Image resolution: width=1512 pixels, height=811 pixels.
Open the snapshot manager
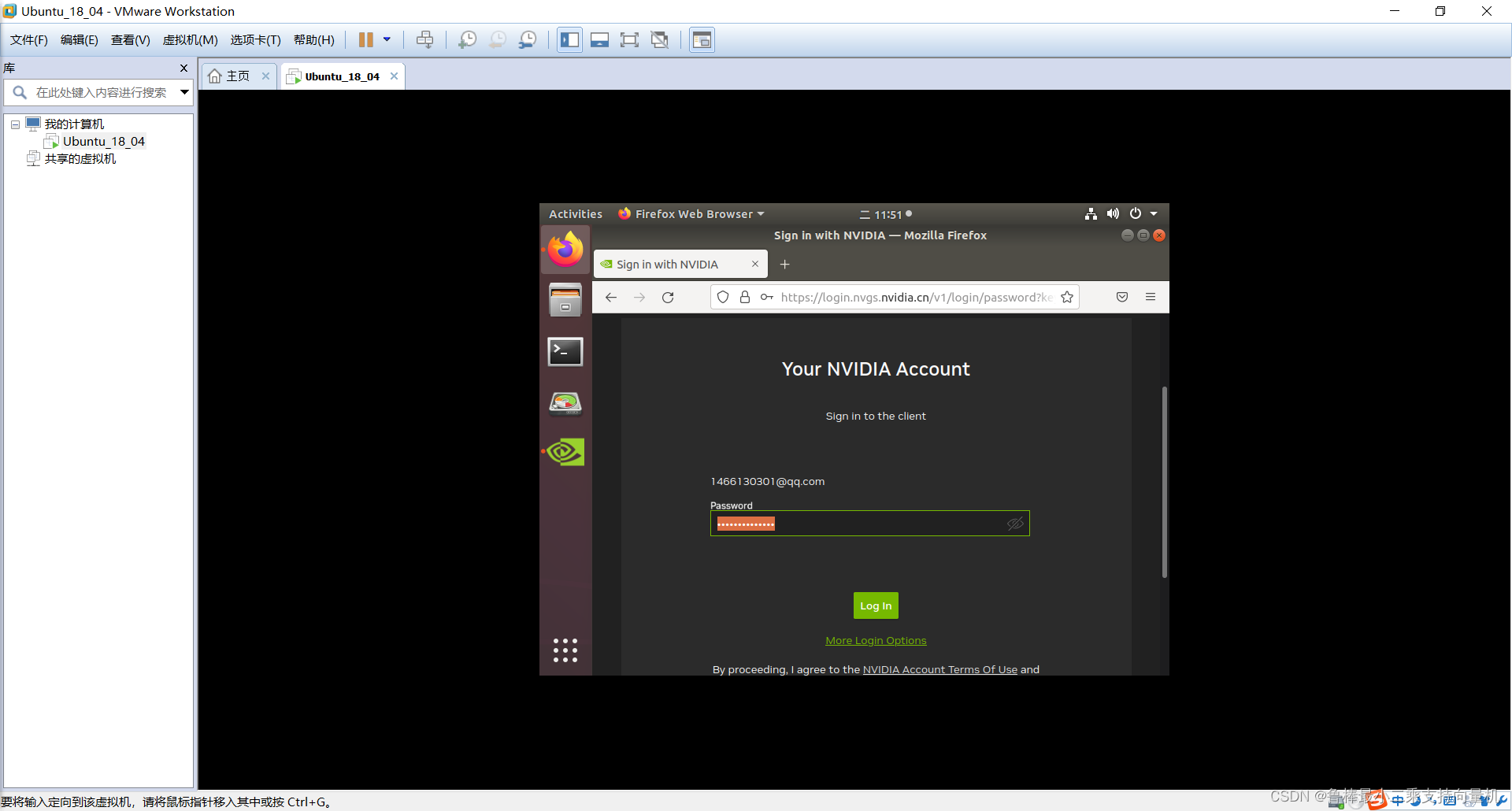tap(528, 39)
